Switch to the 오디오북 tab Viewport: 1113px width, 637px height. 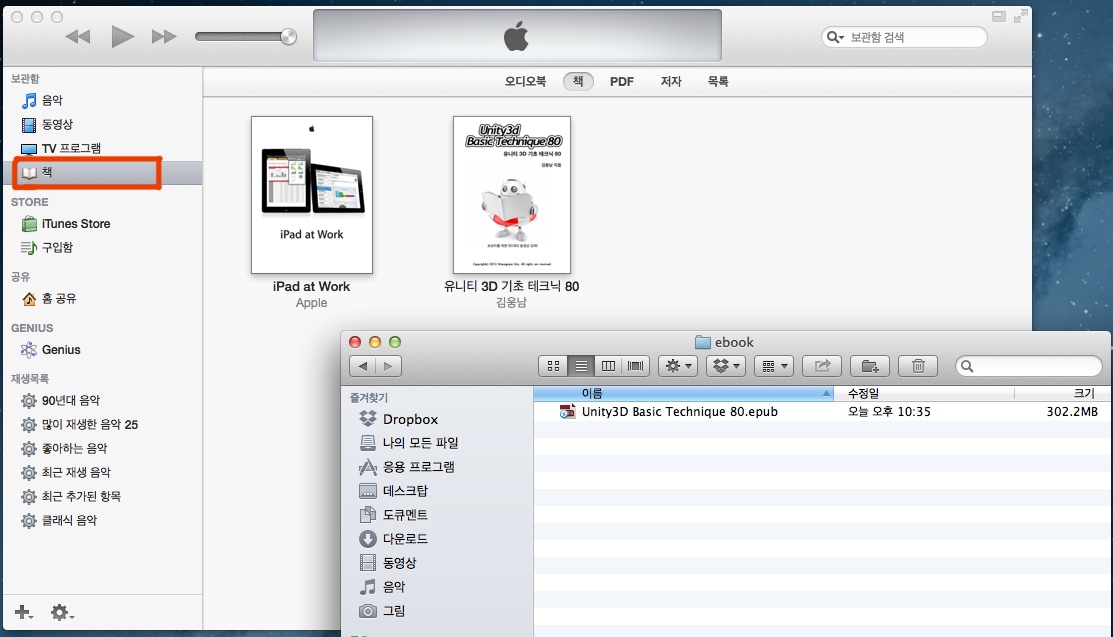click(525, 82)
